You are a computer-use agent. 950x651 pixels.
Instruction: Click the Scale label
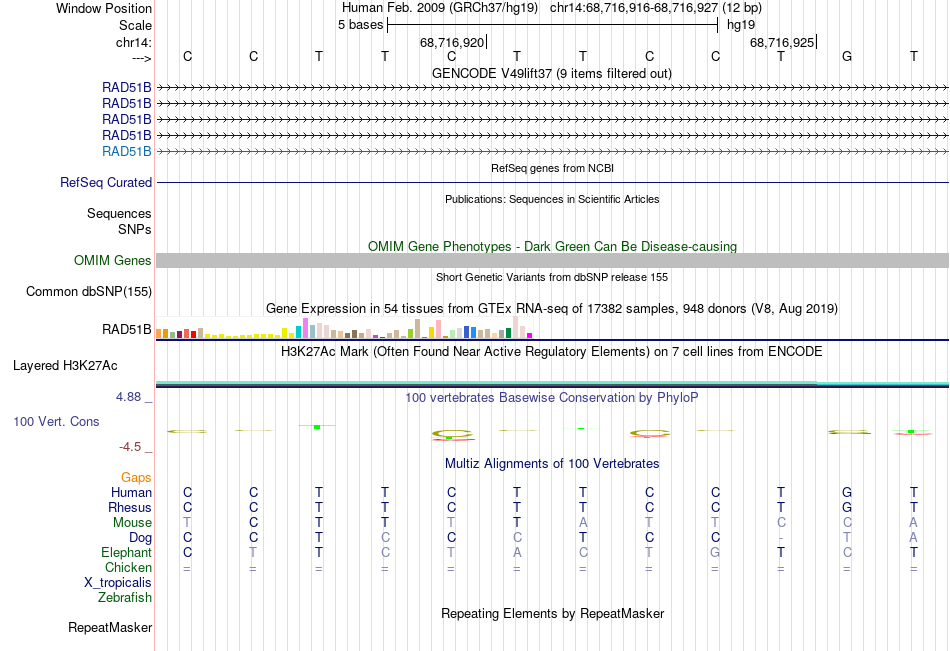(x=135, y=25)
